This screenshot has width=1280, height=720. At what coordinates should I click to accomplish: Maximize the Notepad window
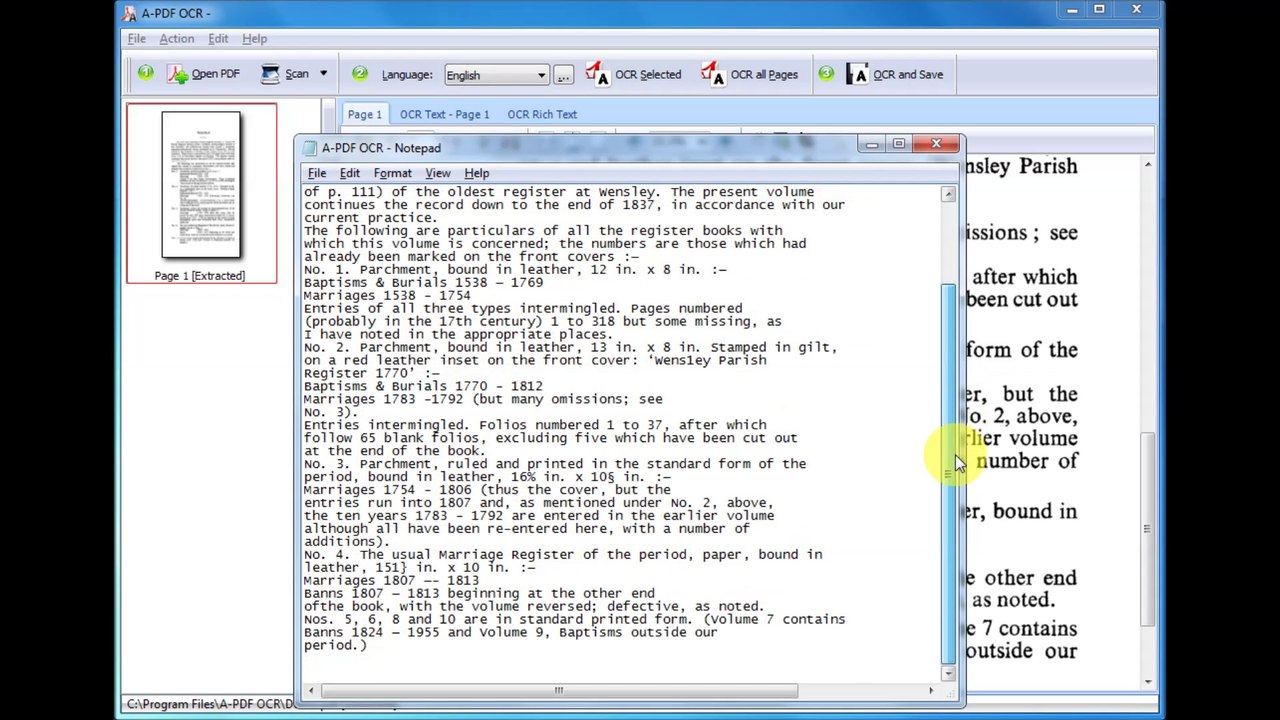coord(898,145)
